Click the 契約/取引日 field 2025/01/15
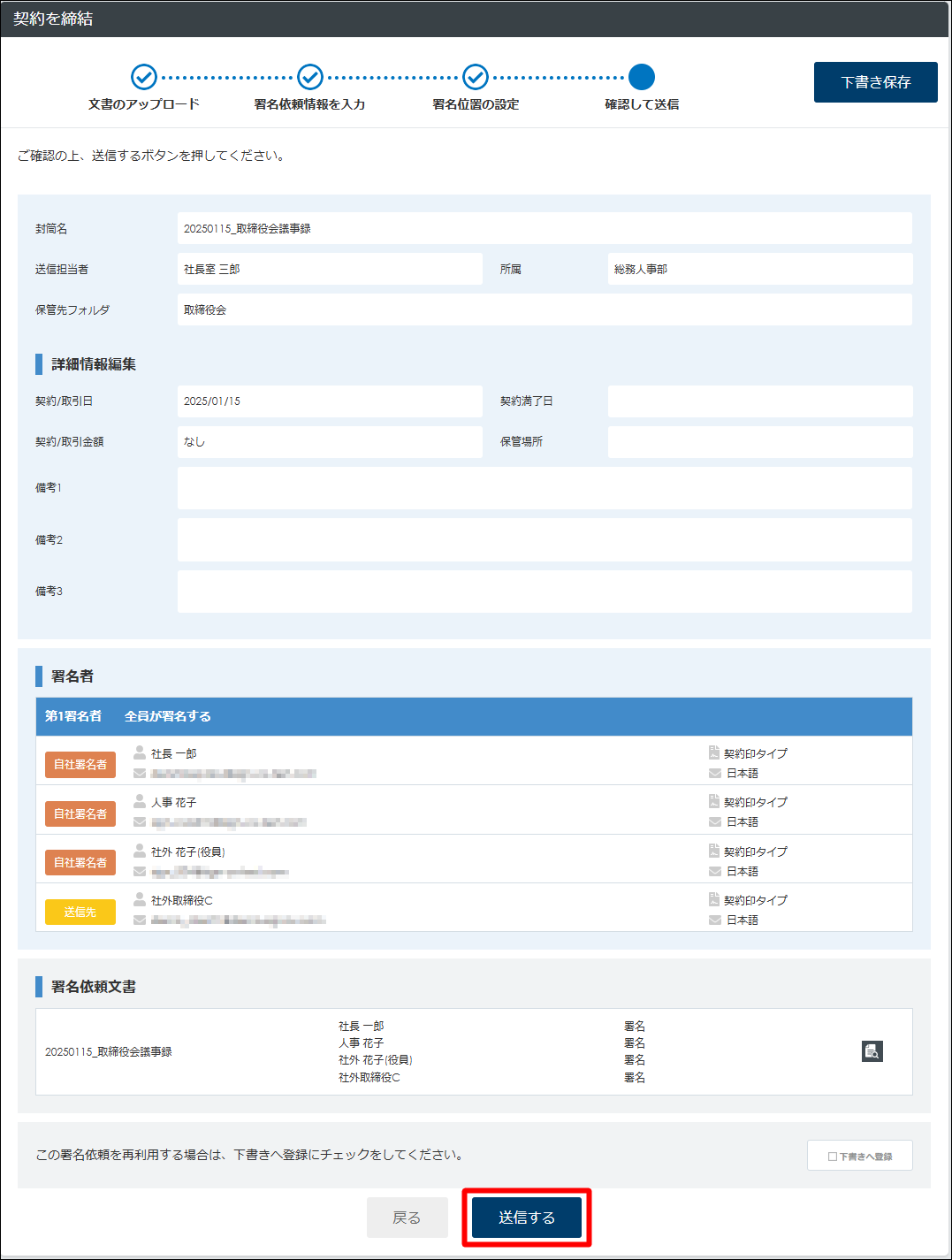Screen dimensions: 952x1260 [330, 401]
